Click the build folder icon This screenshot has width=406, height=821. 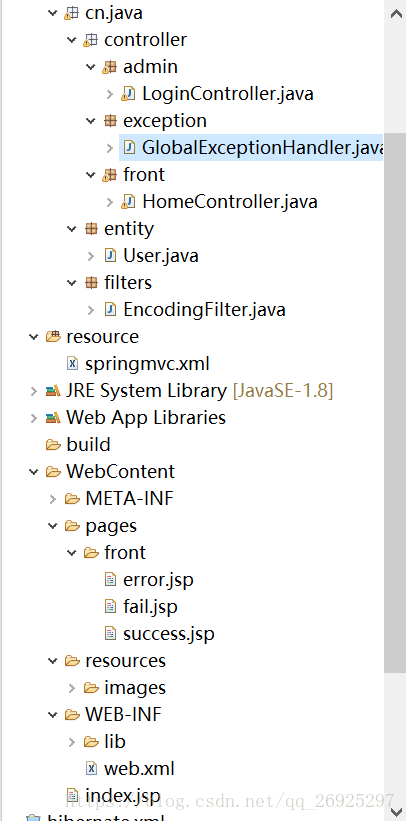[x=53, y=445]
